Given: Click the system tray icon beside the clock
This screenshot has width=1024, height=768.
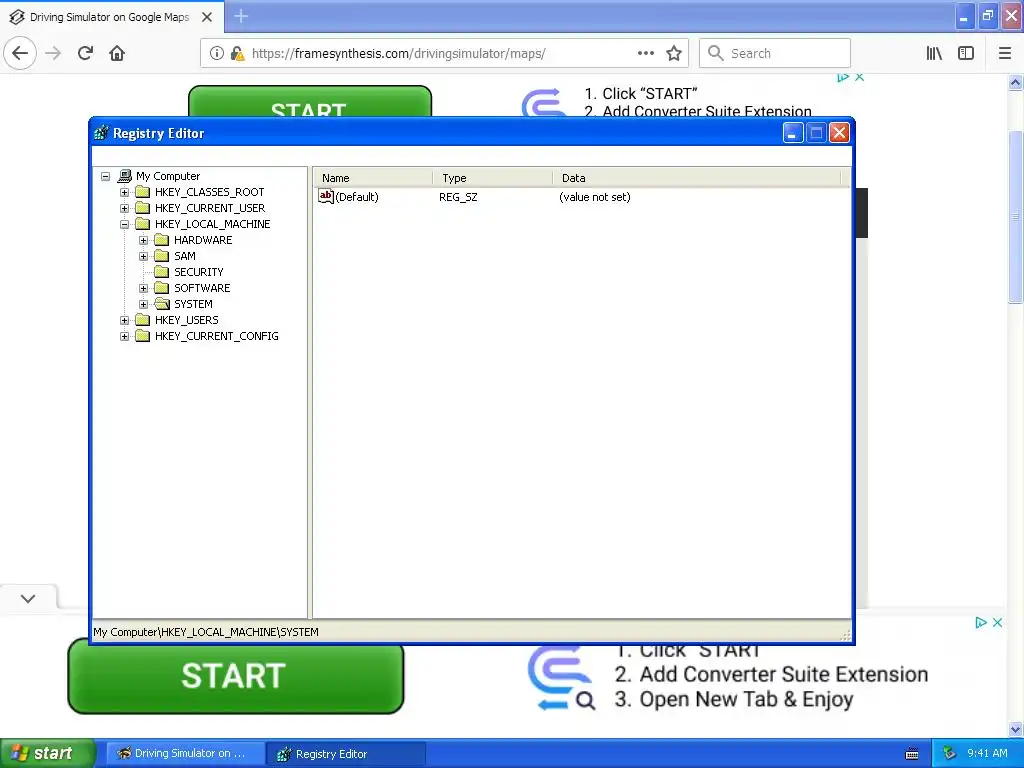Looking at the screenshot, I should [949, 754].
